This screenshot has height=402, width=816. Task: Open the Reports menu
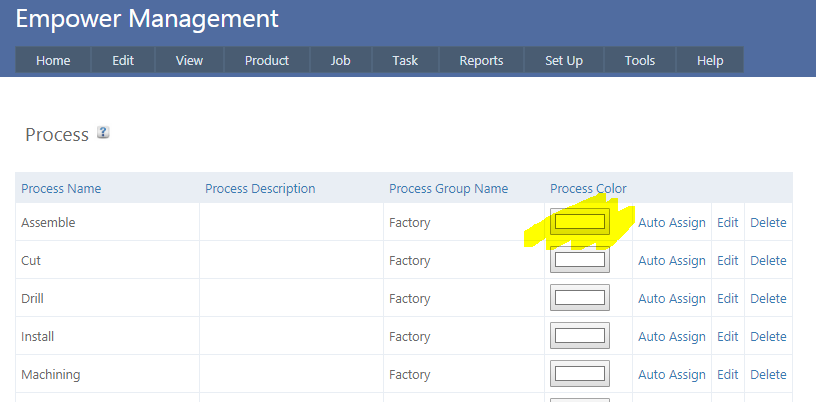481,60
